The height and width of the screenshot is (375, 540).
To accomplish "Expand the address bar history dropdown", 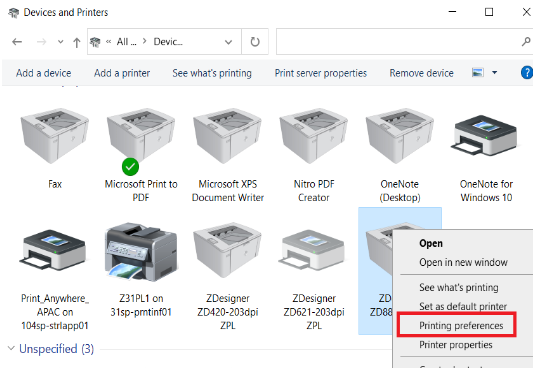I will coord(228,42).
